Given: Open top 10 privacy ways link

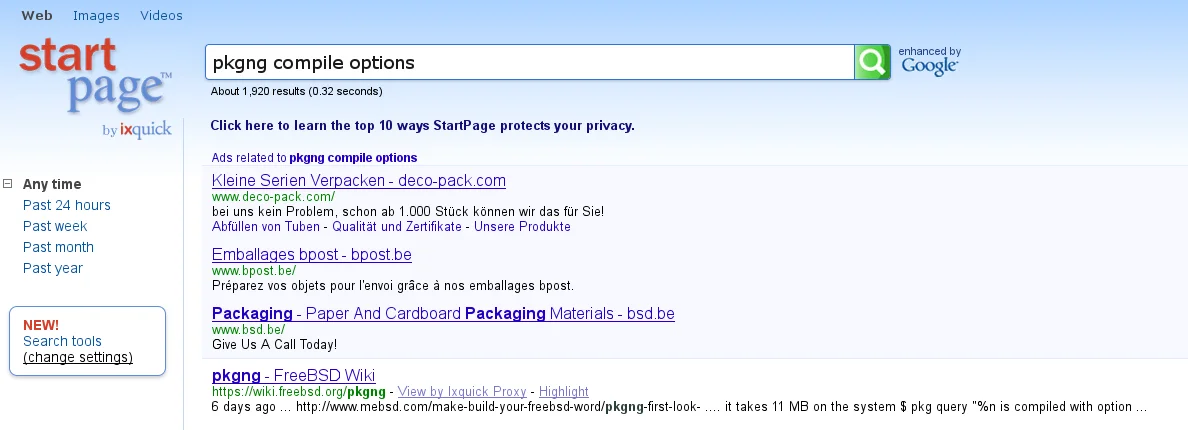Looking at the screenshot, I should pos(422,126).
